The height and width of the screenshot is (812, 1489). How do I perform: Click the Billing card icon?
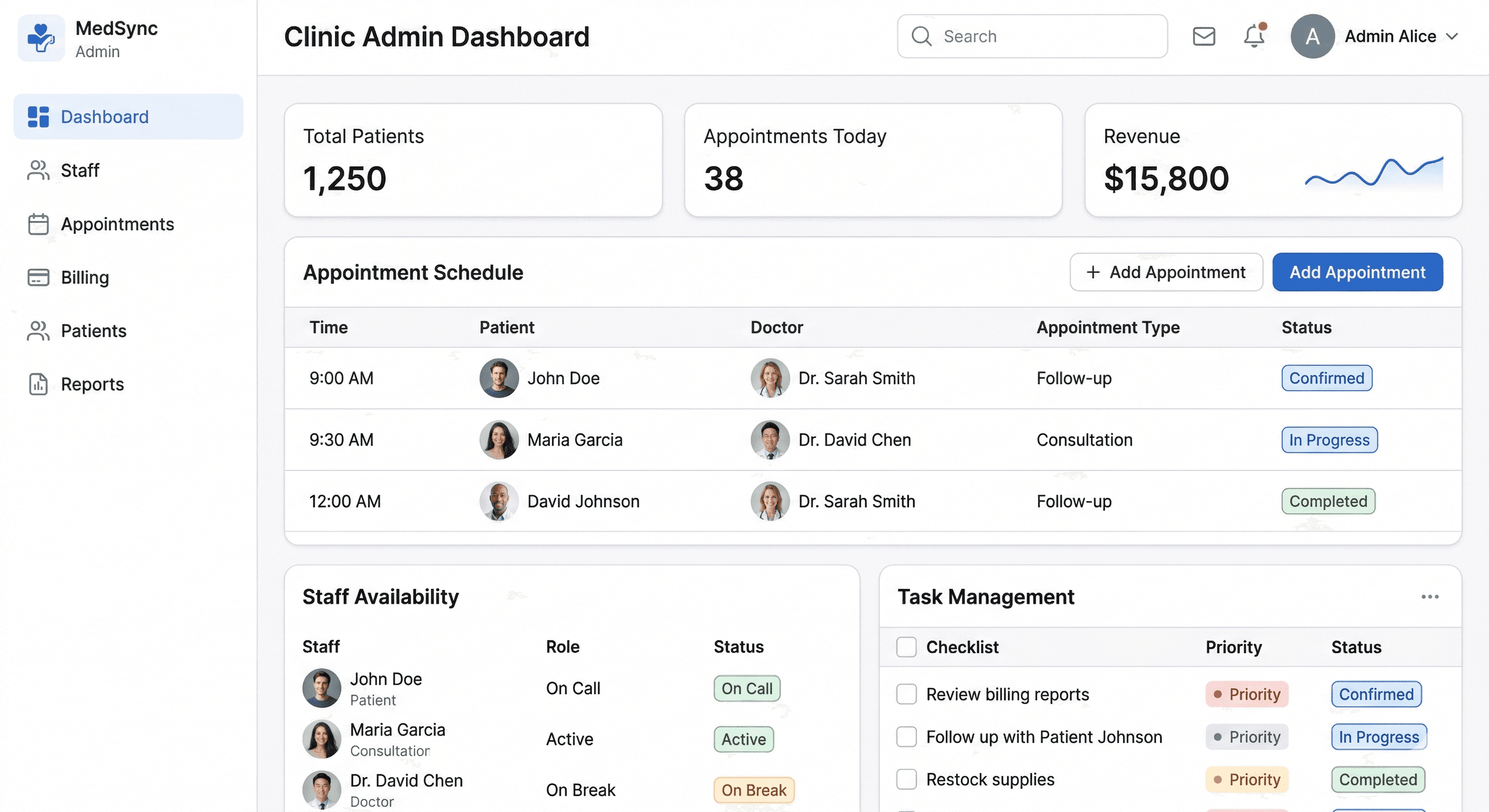(x=38, y=278)
